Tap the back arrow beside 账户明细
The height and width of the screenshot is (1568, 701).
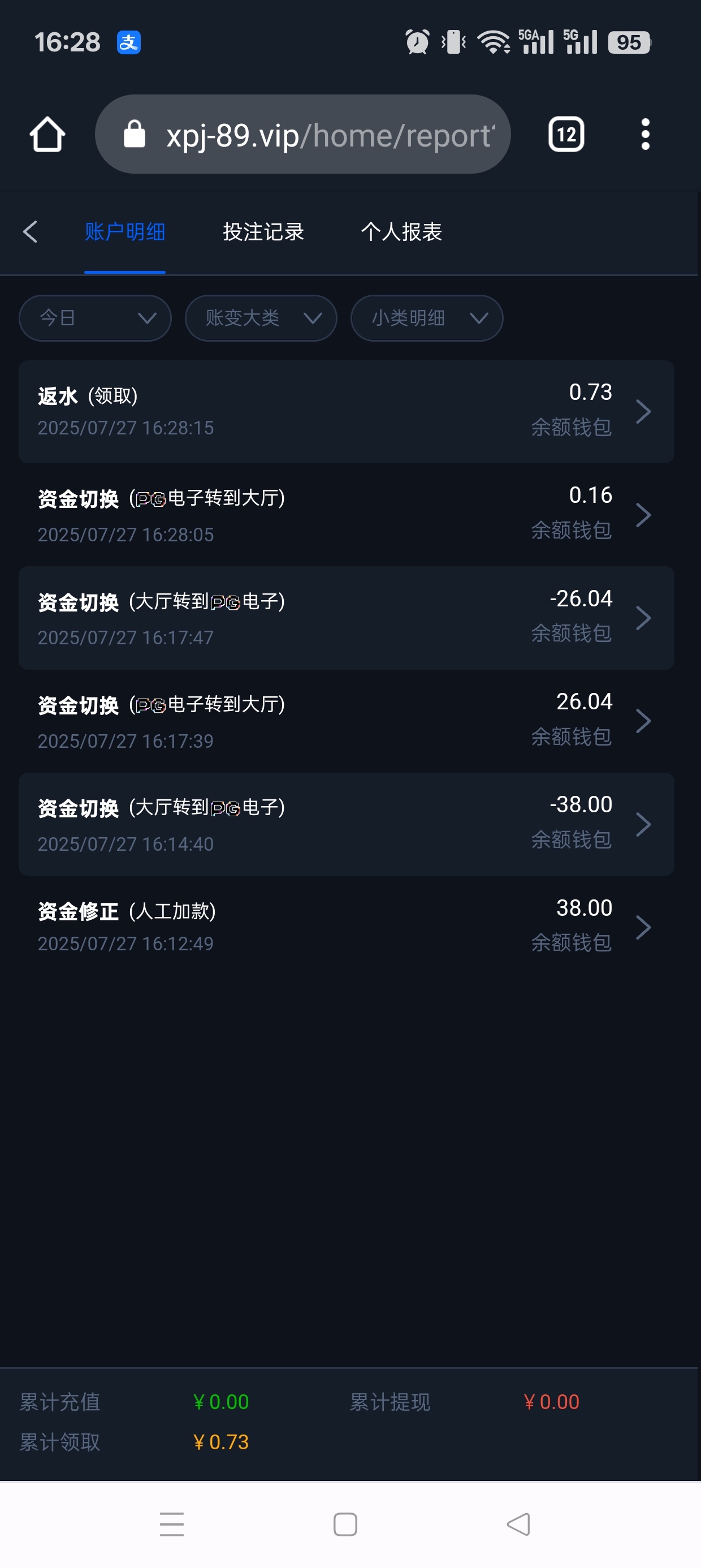coord(31,232)
